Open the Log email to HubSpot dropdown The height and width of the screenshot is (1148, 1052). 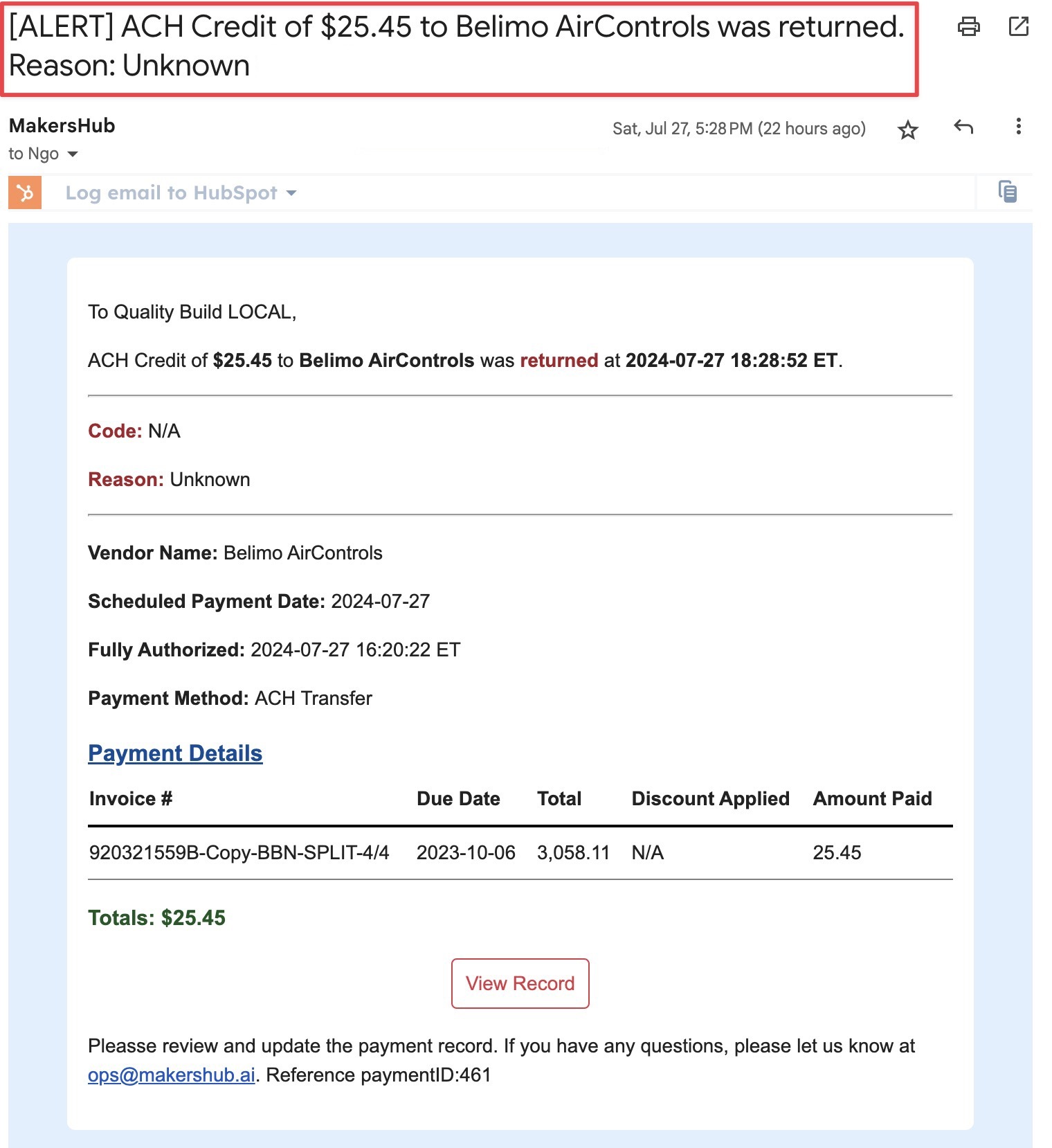click(x=181, y=192)
